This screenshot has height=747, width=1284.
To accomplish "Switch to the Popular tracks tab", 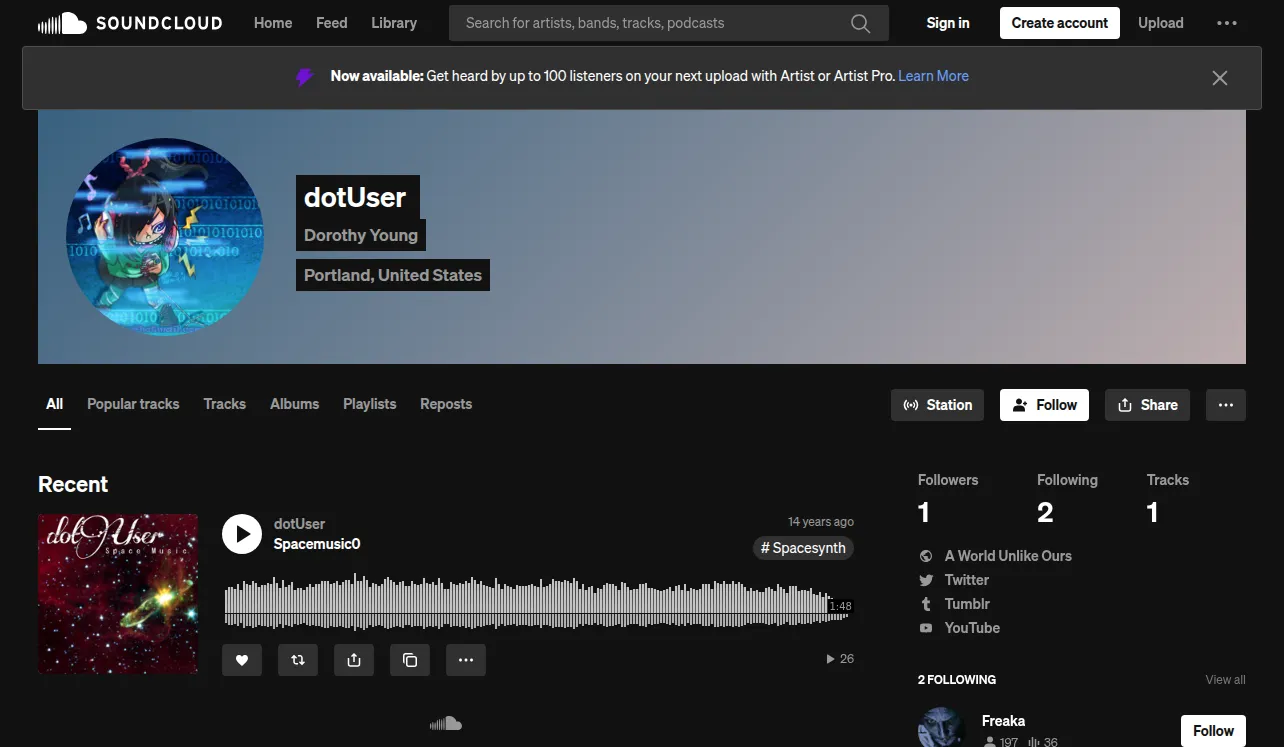I will click(x=133, y=404).
